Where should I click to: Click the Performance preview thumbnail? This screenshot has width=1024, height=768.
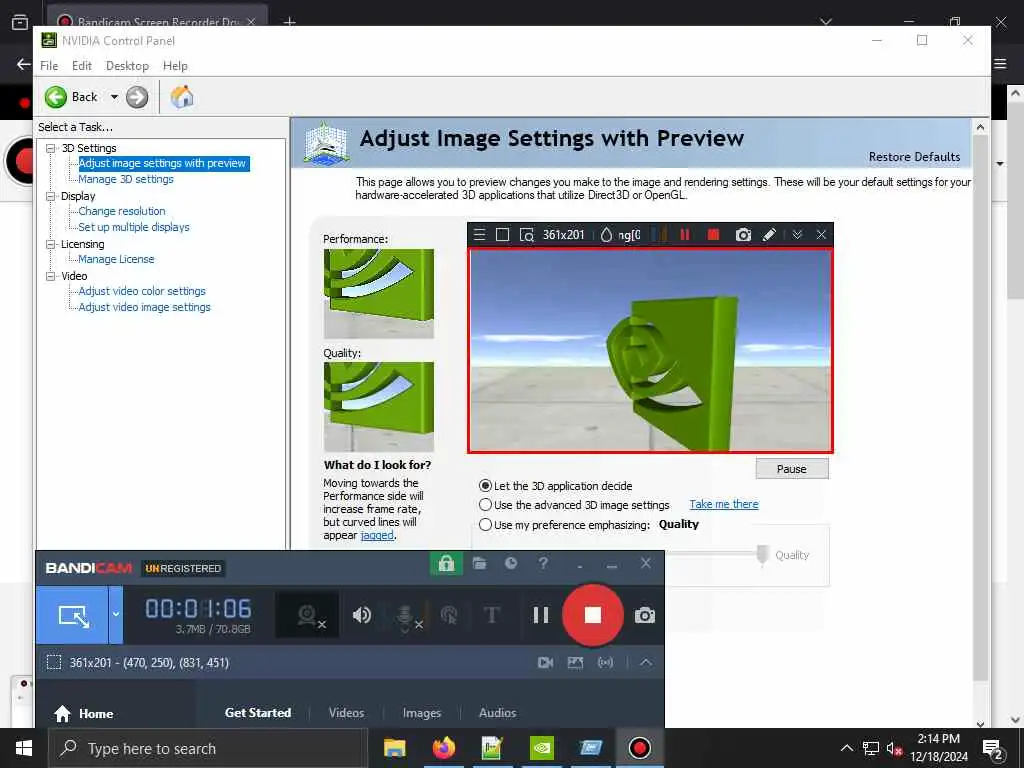[x=379, y=293]
